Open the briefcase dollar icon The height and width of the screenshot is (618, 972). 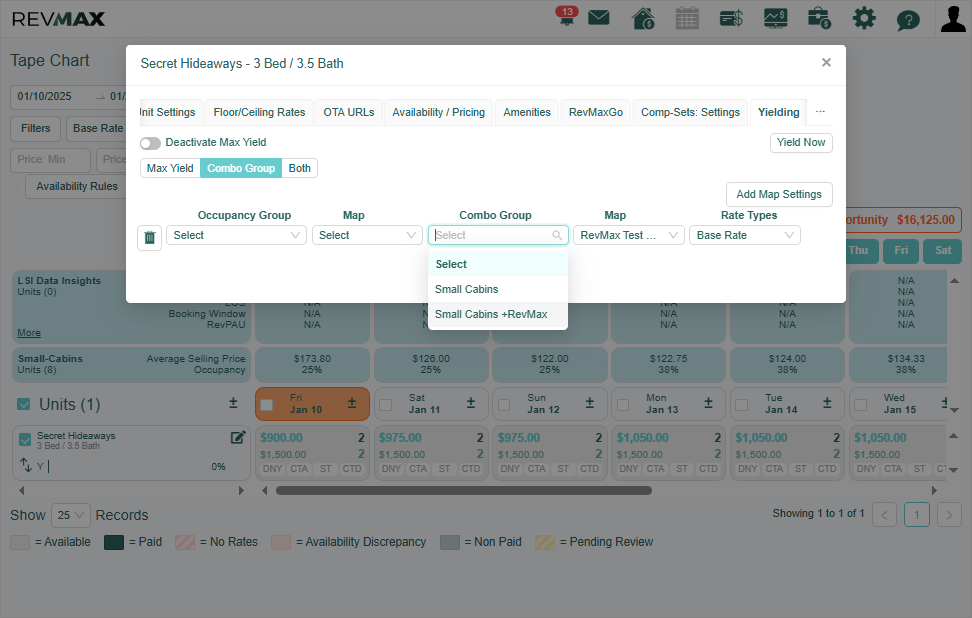(x=820, y=18)
